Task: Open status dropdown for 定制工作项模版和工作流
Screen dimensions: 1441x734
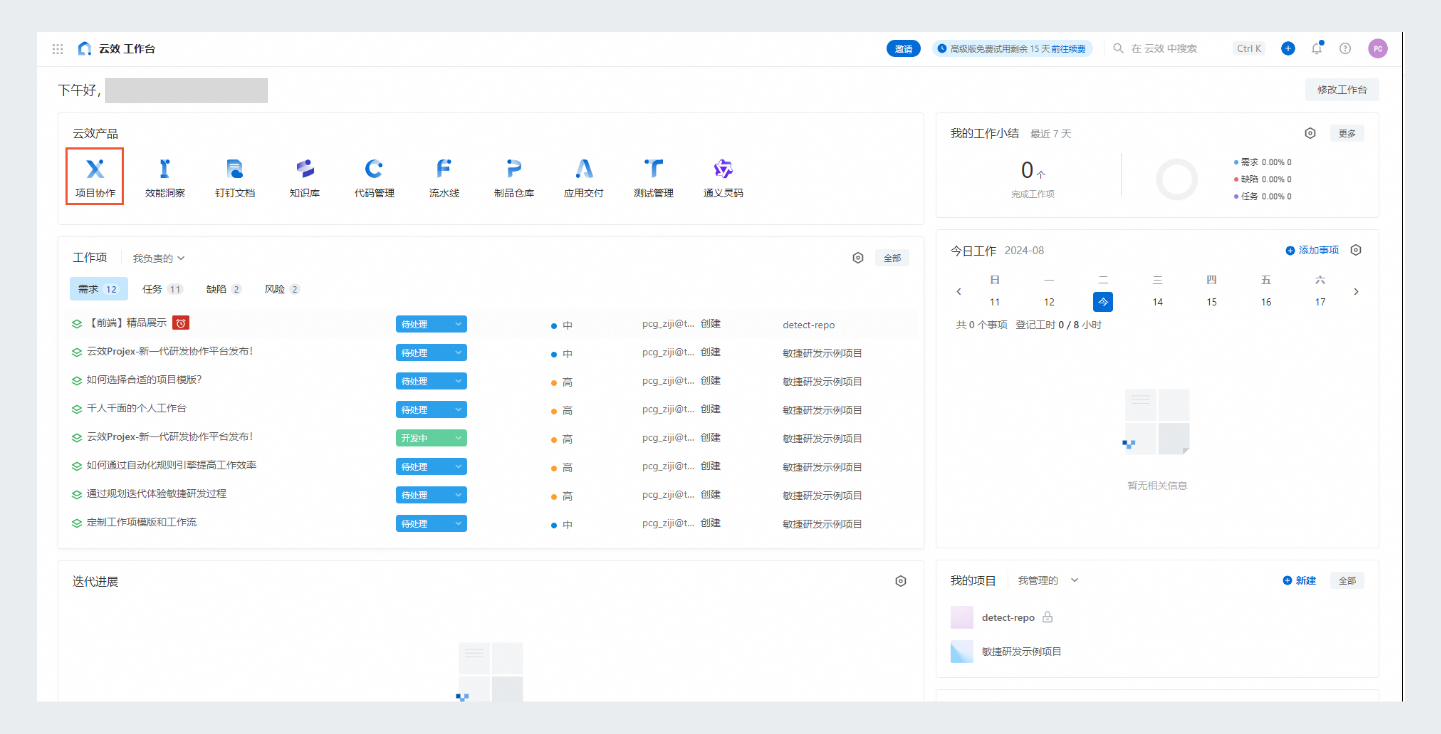Action: [x=431, y=524]
